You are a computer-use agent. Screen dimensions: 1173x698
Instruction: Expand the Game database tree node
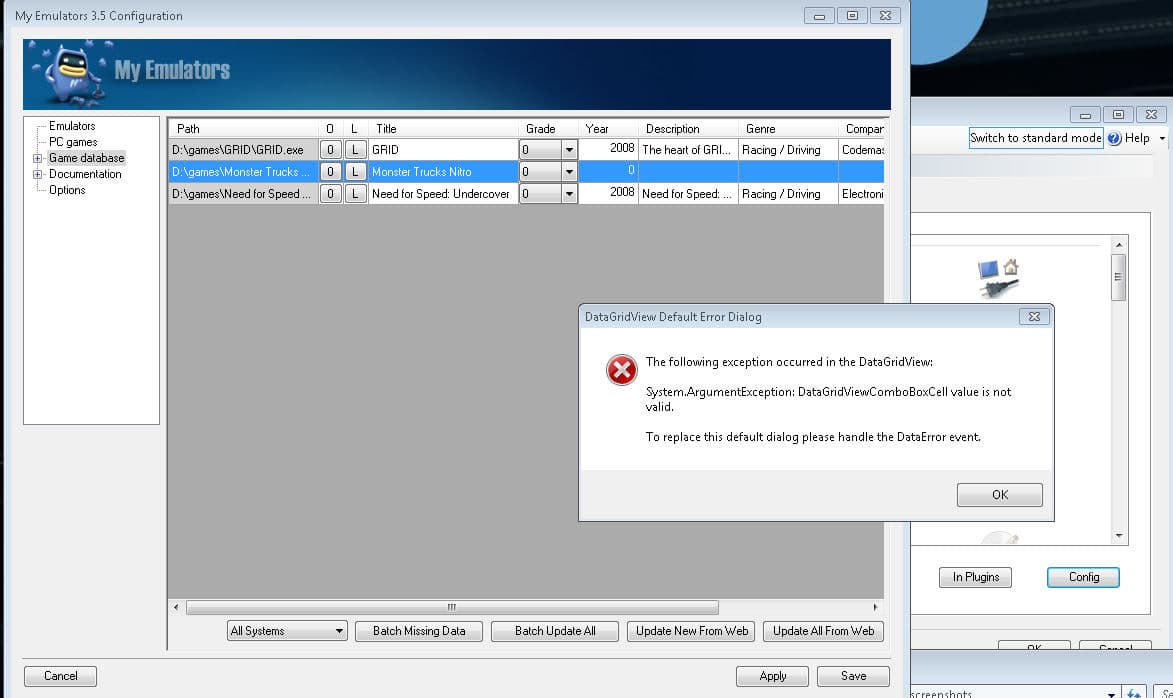click(37, 159)
